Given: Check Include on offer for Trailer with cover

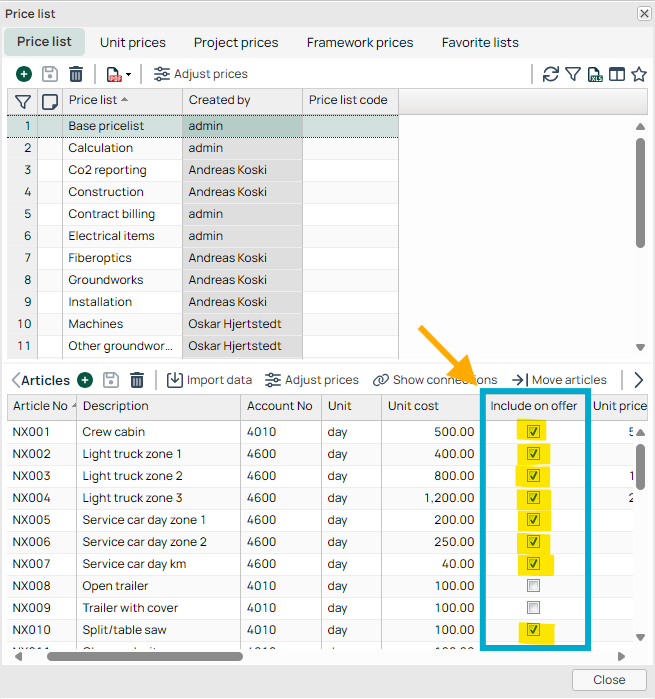Looking at the screenshot, I should (533, 608).
